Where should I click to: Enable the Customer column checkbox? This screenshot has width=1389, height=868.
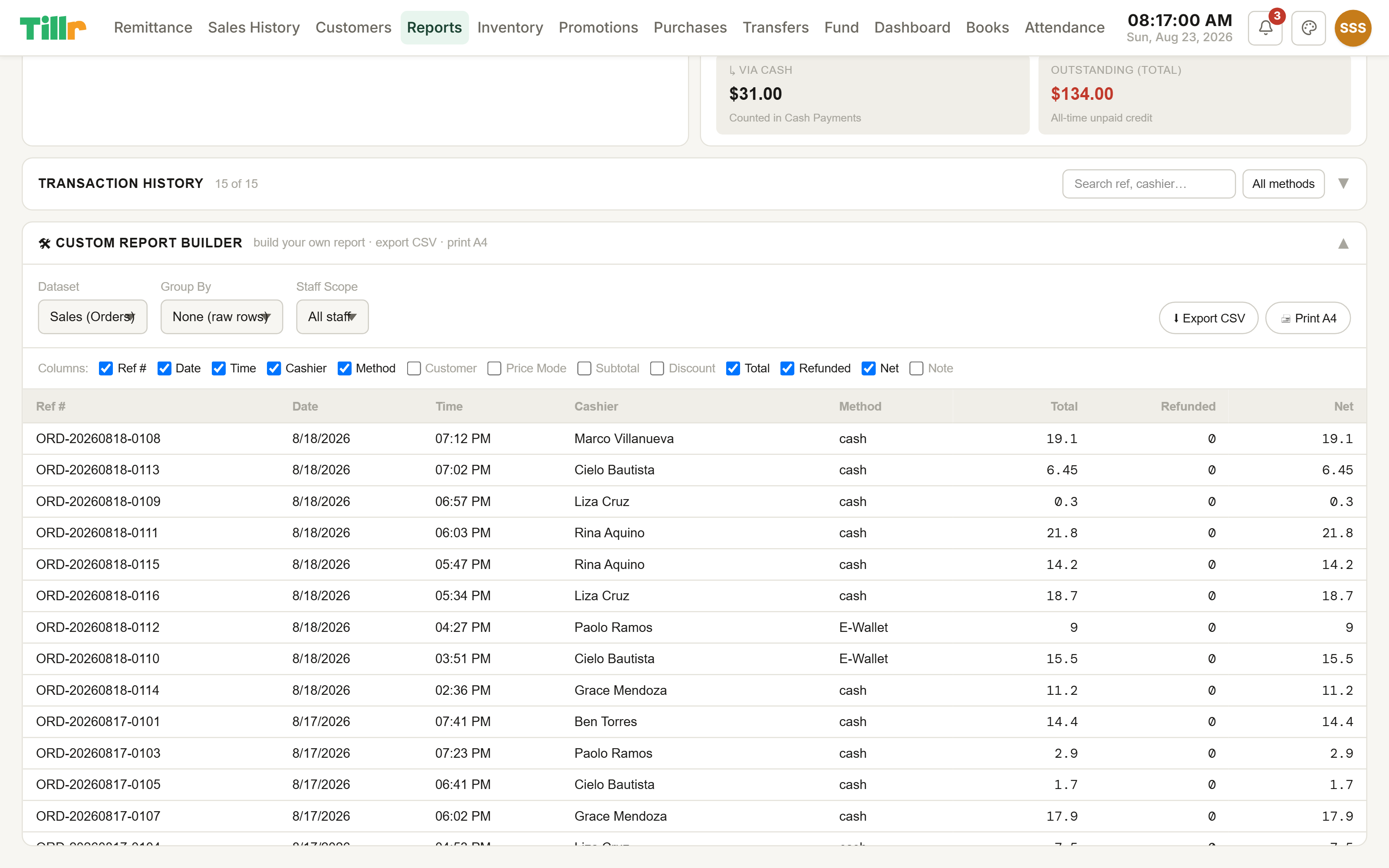coord(414,368)
